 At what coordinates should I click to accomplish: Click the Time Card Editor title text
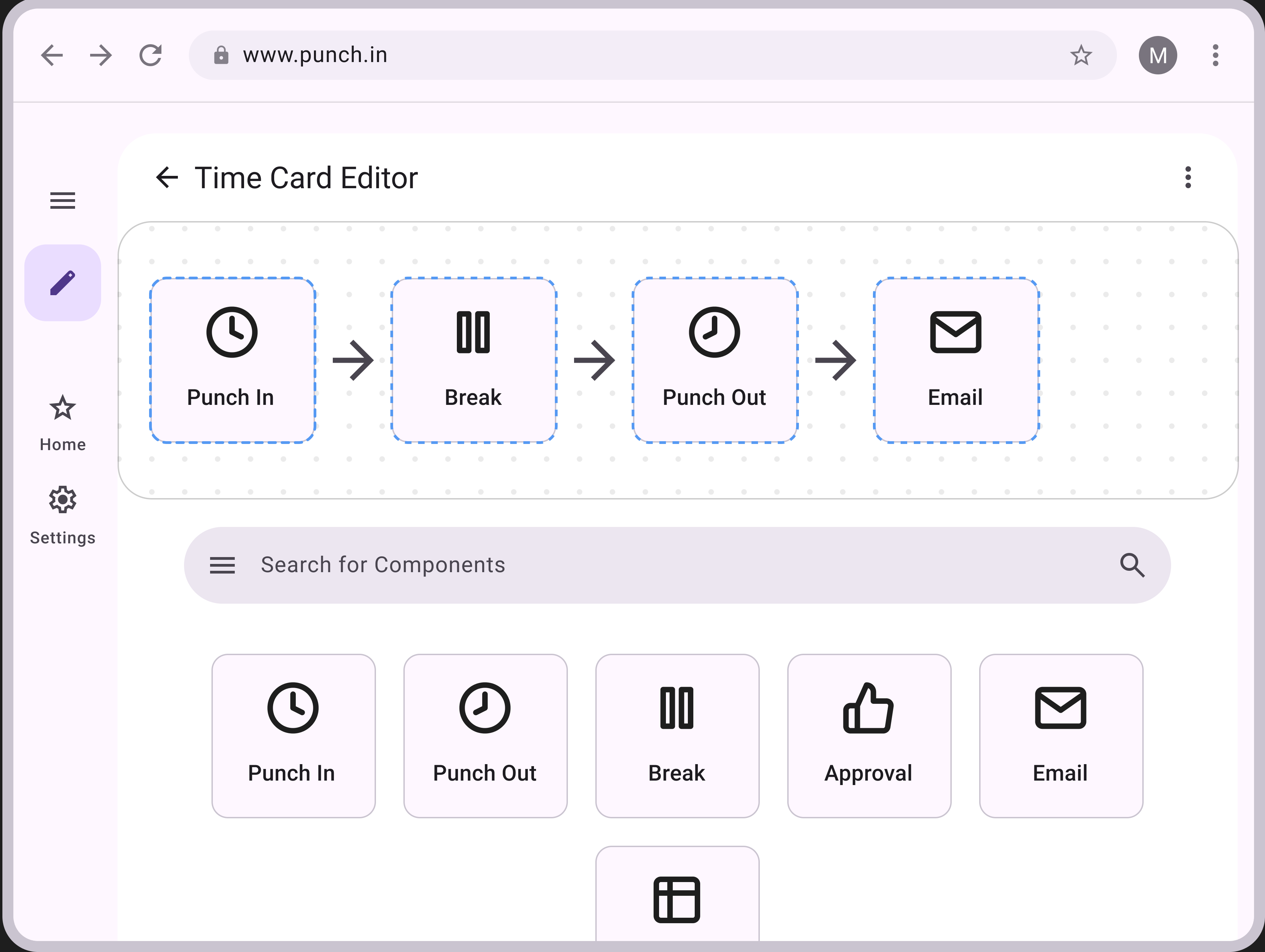coord(306,178)
